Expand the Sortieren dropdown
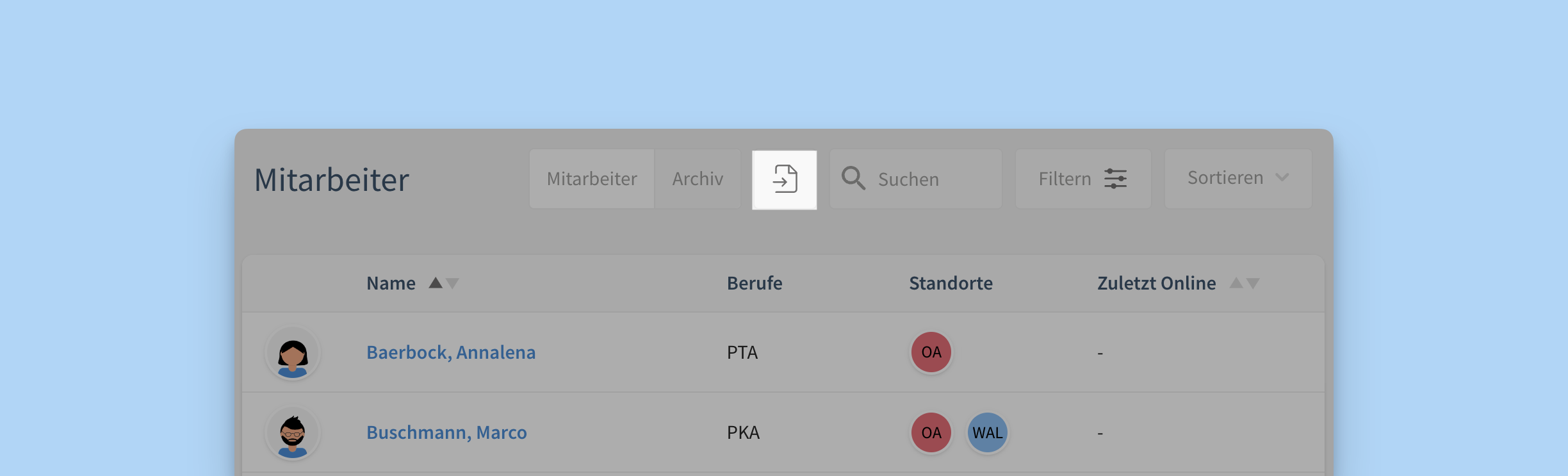 (x=1237, y=178)
